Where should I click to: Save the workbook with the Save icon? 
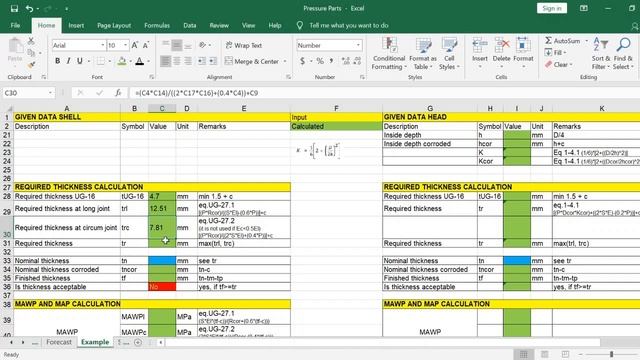click(14, 9)
